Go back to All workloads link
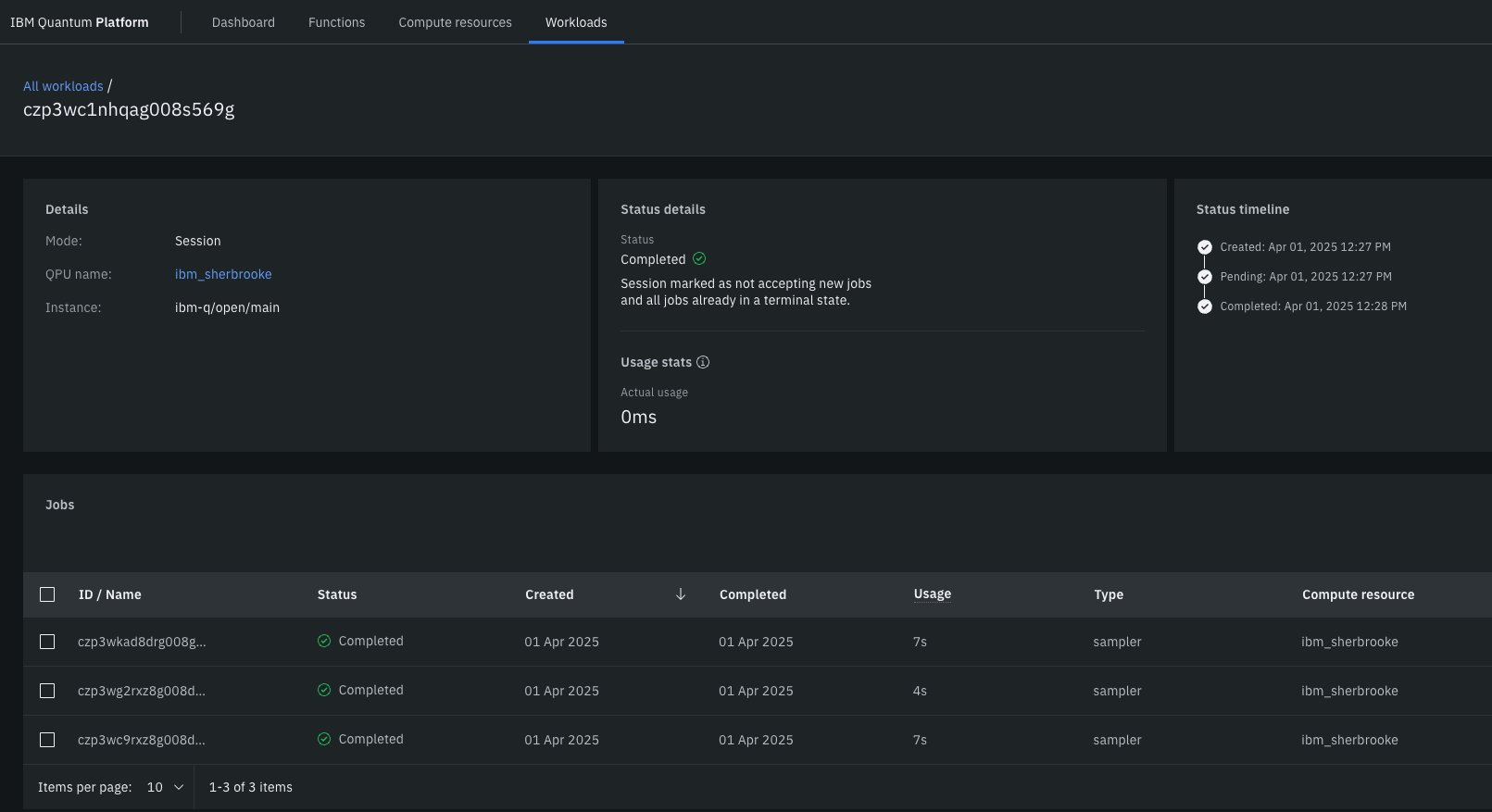 pos(63,86)
